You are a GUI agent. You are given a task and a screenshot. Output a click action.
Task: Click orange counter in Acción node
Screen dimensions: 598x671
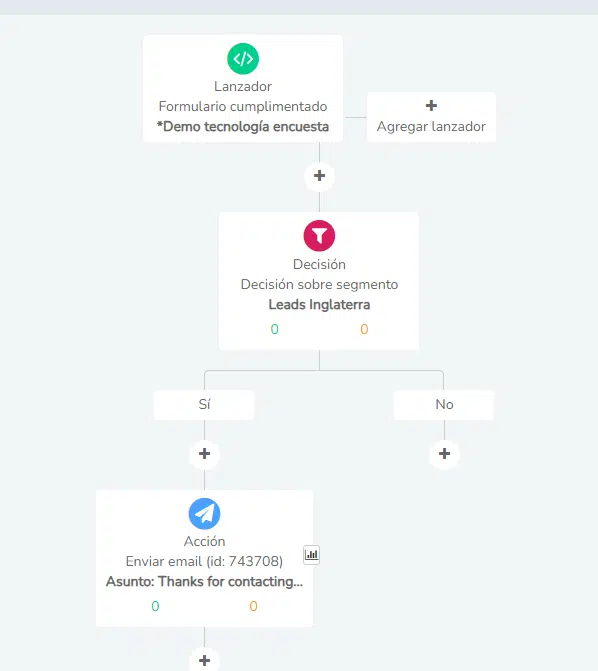(x=253, y=606)
